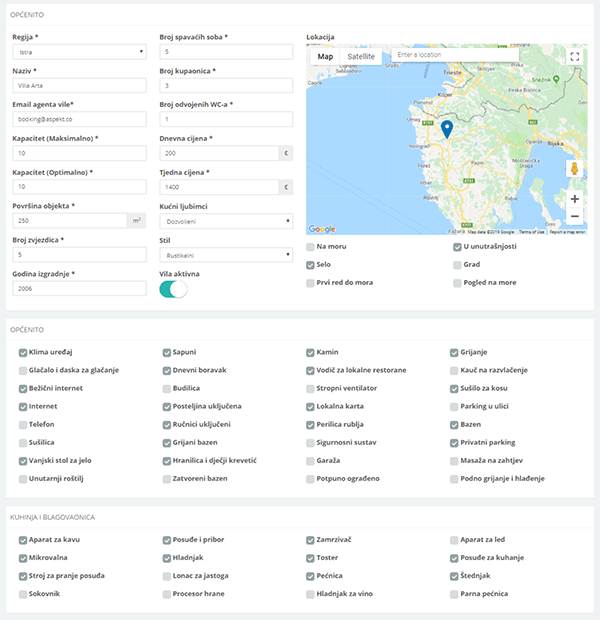Enable the Parna pećnica option
This screenshot has width=600, height=620.
point(455,594)
